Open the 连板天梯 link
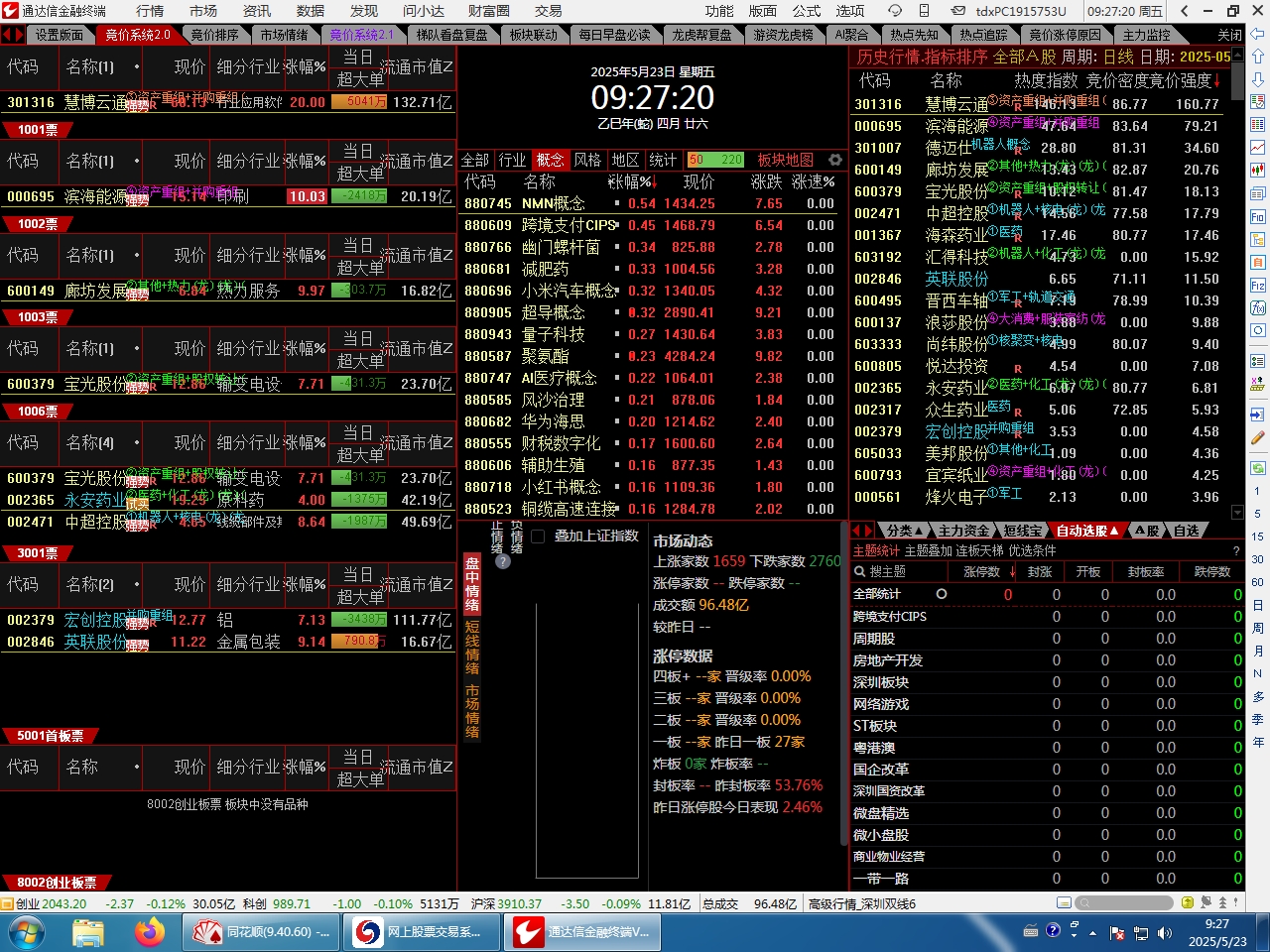1270x952 pixels. (979, 550)
